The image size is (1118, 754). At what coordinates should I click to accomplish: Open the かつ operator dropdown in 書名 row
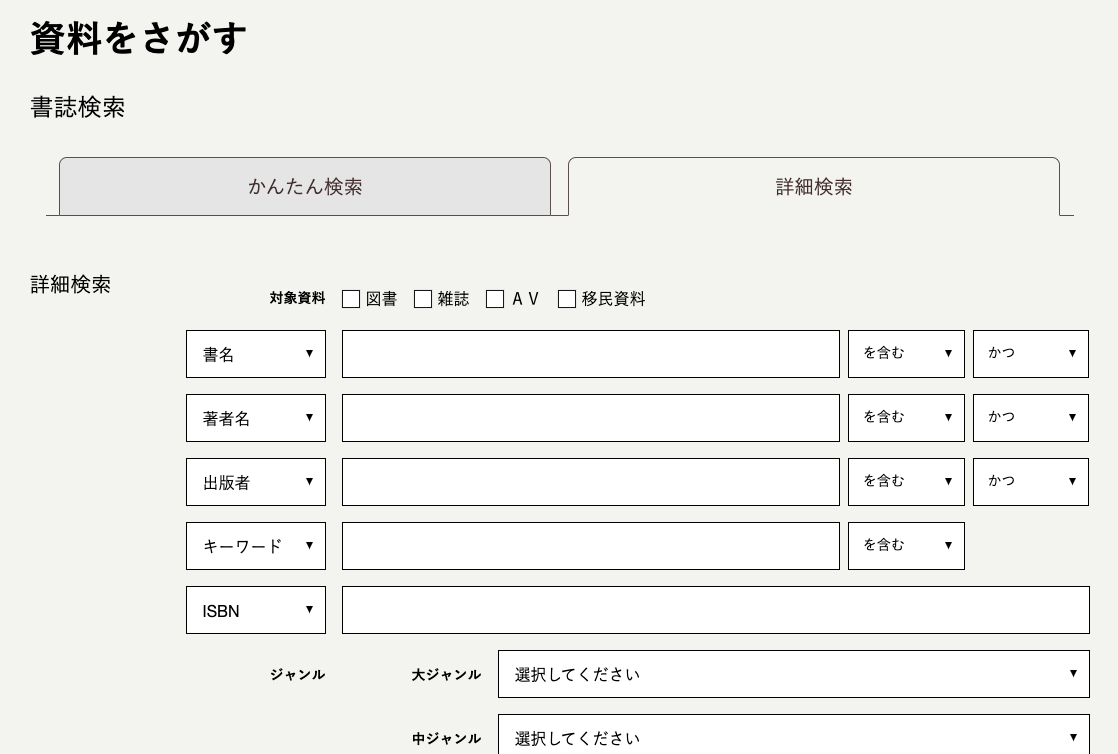pos(1031,354)
